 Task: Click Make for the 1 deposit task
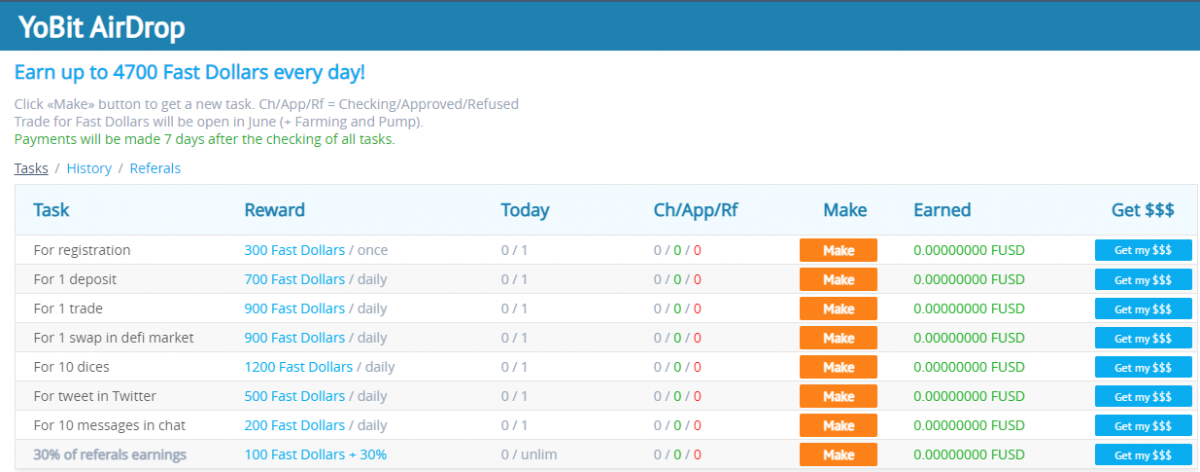pyautogui.click(x=838, y=279)
